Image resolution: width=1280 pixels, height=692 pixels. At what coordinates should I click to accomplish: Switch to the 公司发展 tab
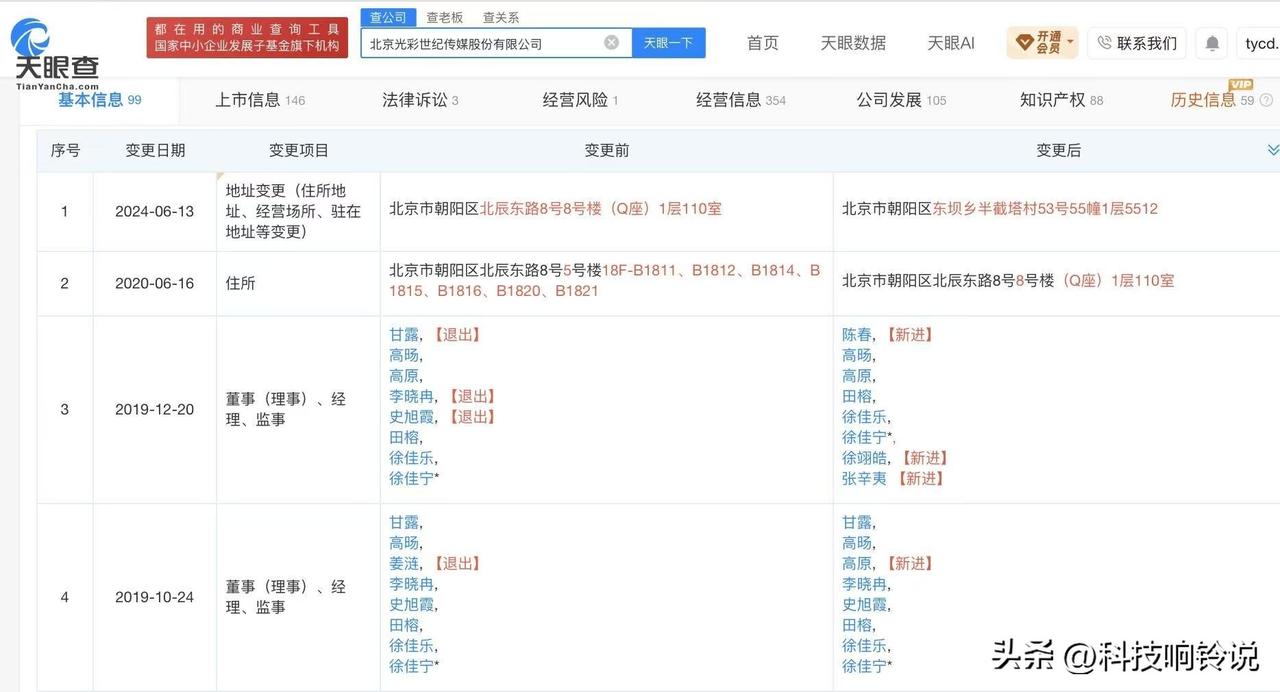click(x=901, y=100)
